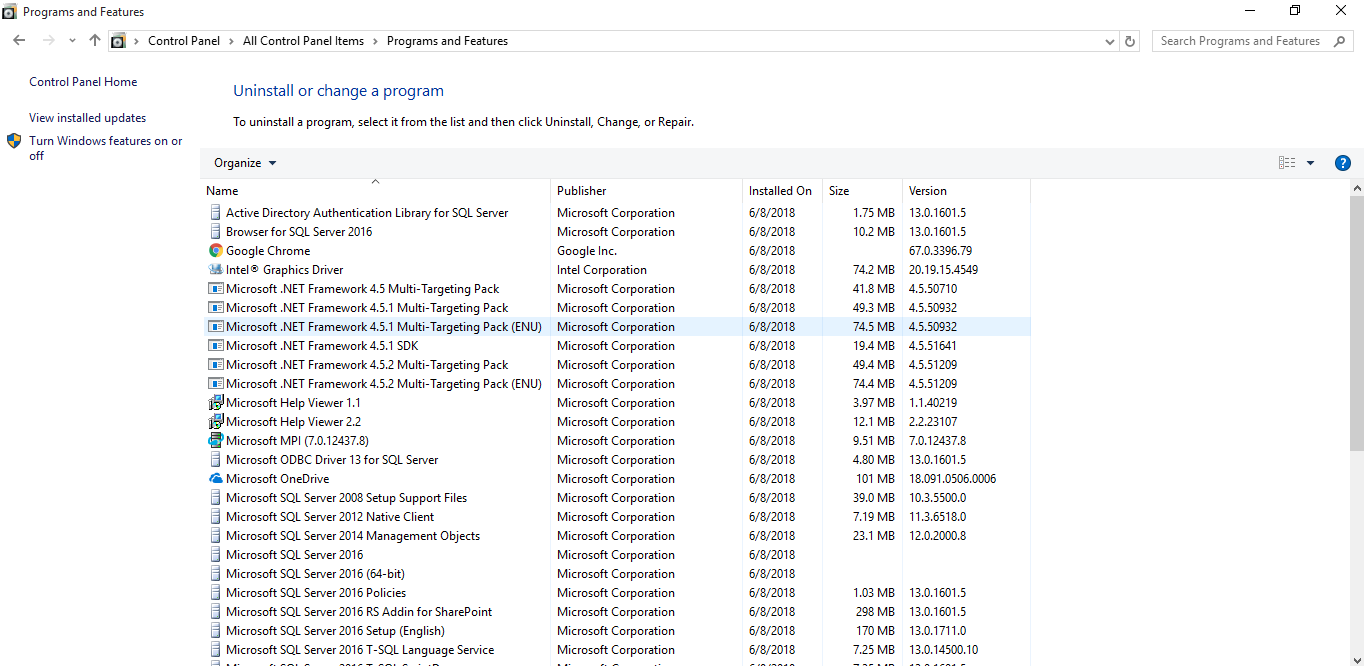Click the change view icon button

pyautogui.click(x=1287, y=163)
